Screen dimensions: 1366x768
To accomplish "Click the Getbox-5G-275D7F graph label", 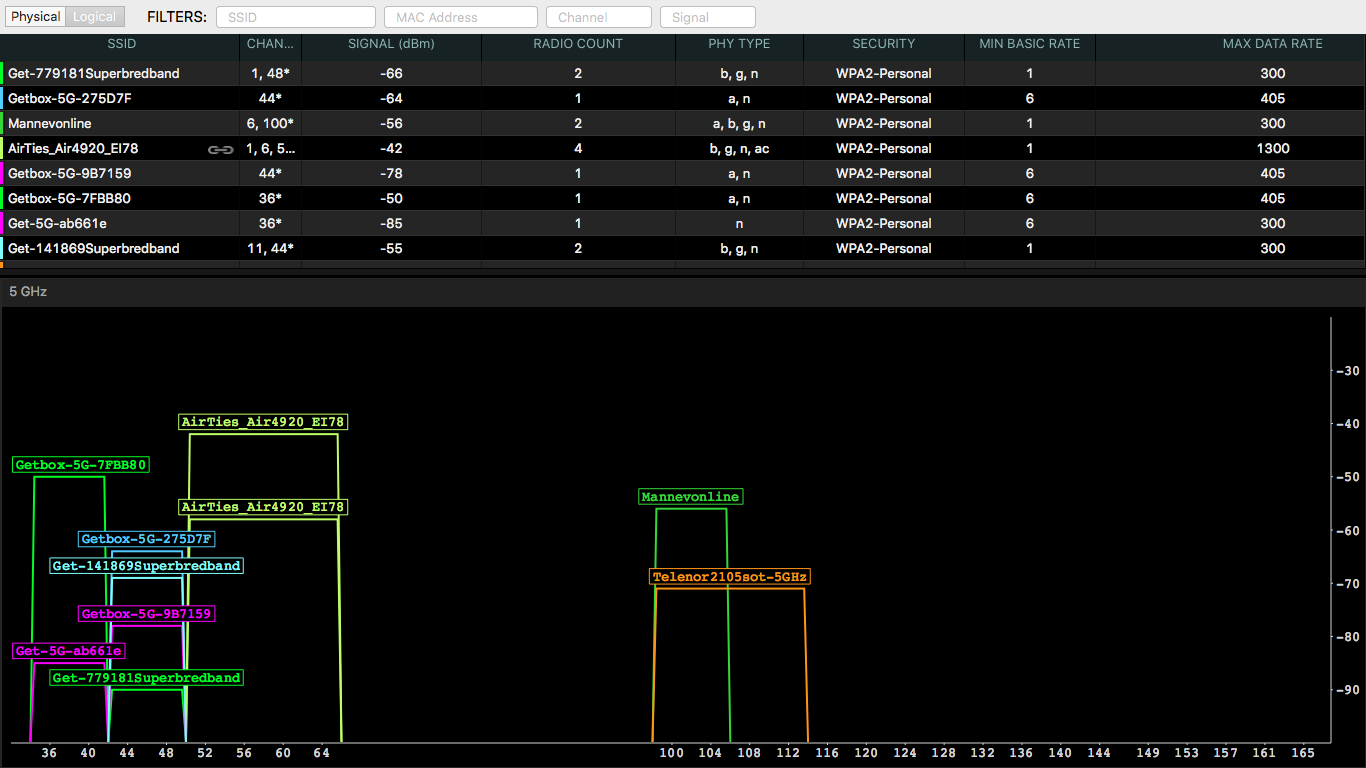I will point(147,539).
